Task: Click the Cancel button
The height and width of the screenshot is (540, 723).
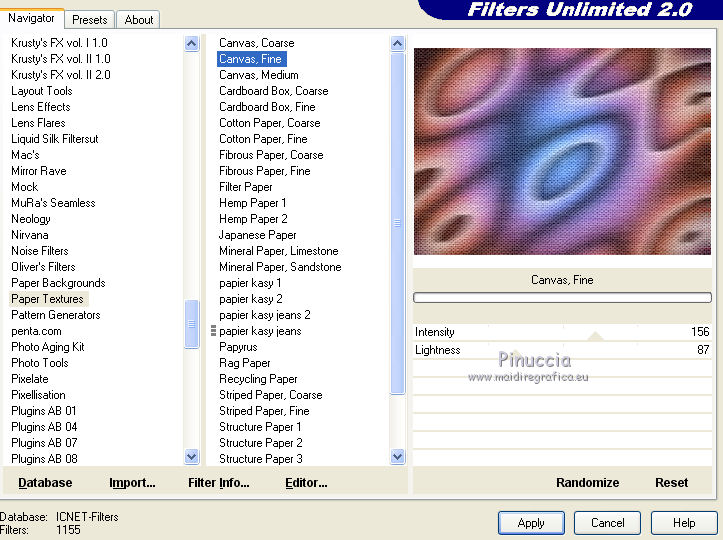Action: pyautogui.click(x=607, y=523)
